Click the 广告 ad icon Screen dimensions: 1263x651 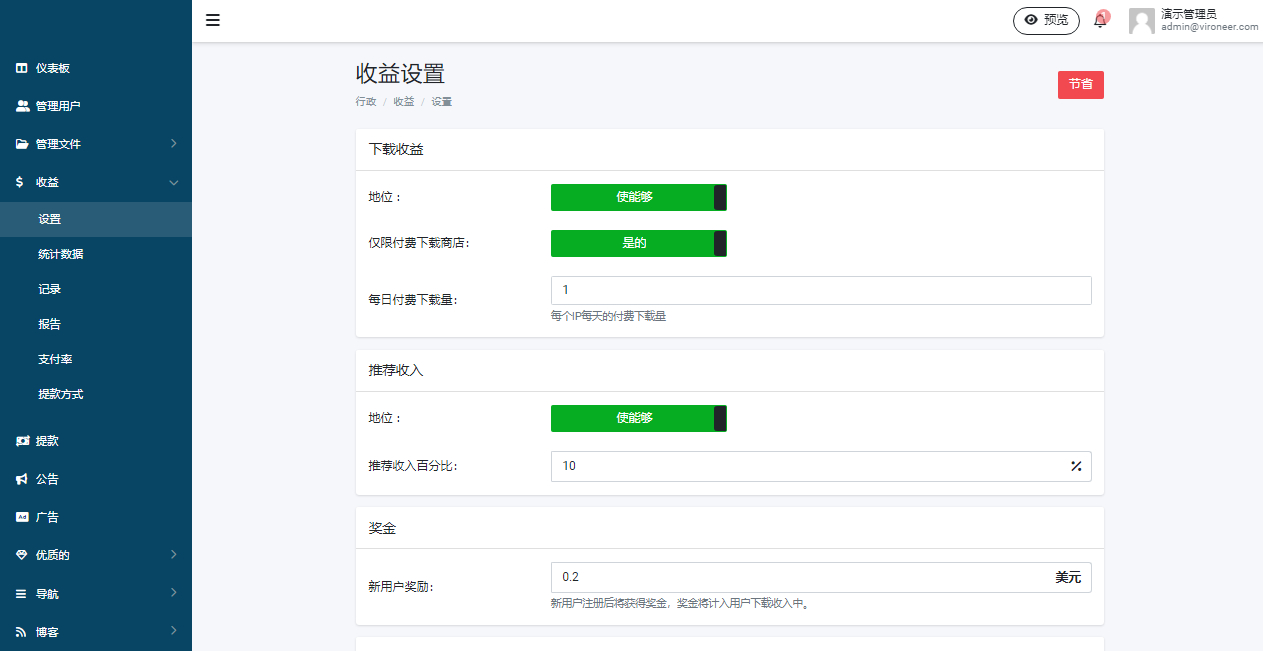tap(21, 517)
